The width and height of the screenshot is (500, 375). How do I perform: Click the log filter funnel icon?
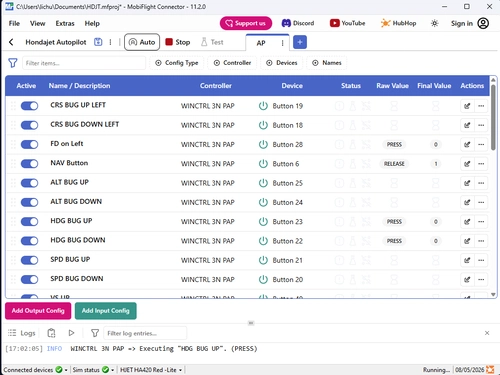coord(95,333)
